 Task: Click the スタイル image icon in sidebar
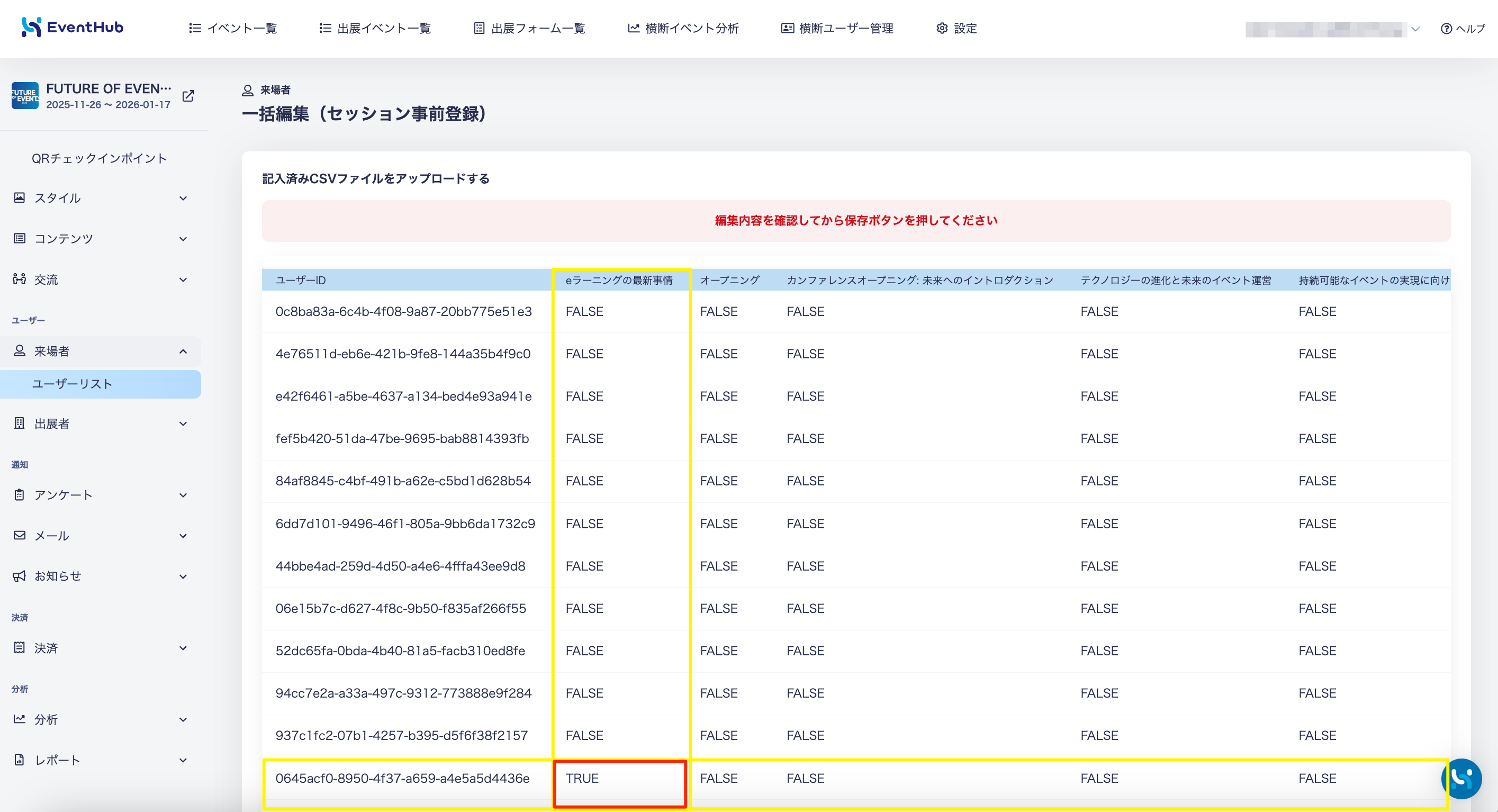tap(19, 198)
